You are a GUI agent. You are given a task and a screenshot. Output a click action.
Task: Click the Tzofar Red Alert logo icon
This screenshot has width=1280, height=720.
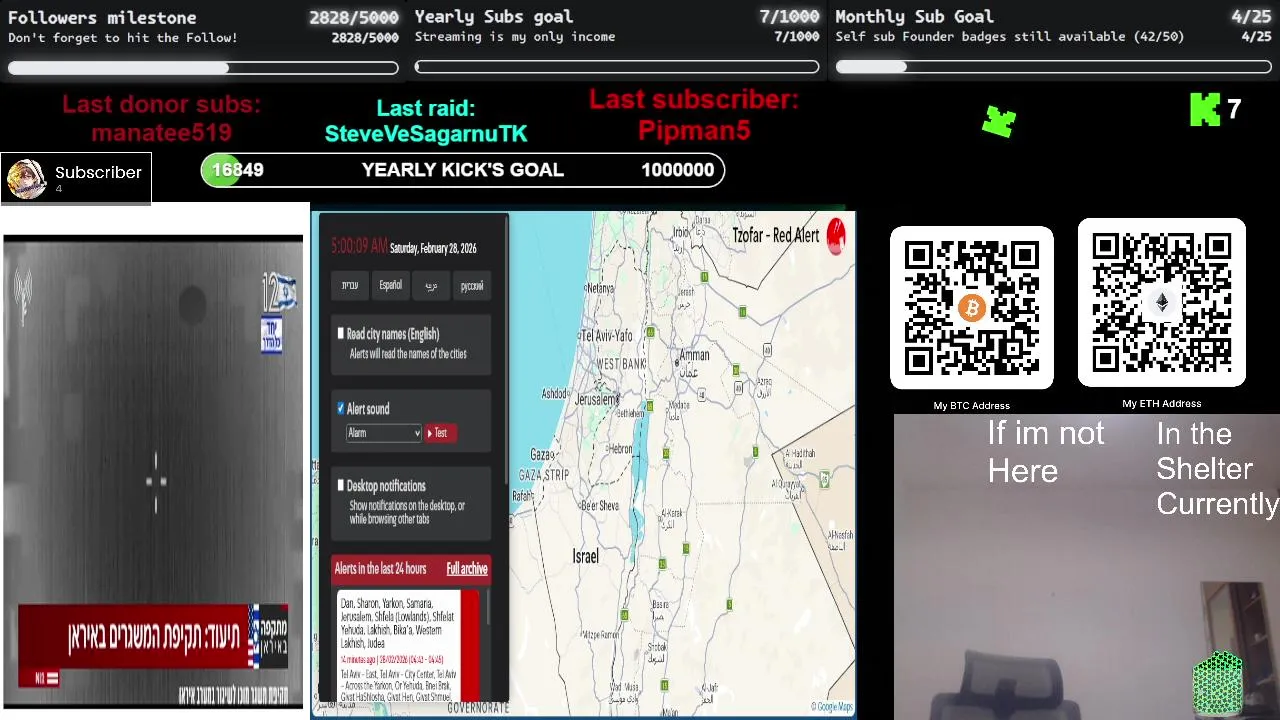point(836,236)
